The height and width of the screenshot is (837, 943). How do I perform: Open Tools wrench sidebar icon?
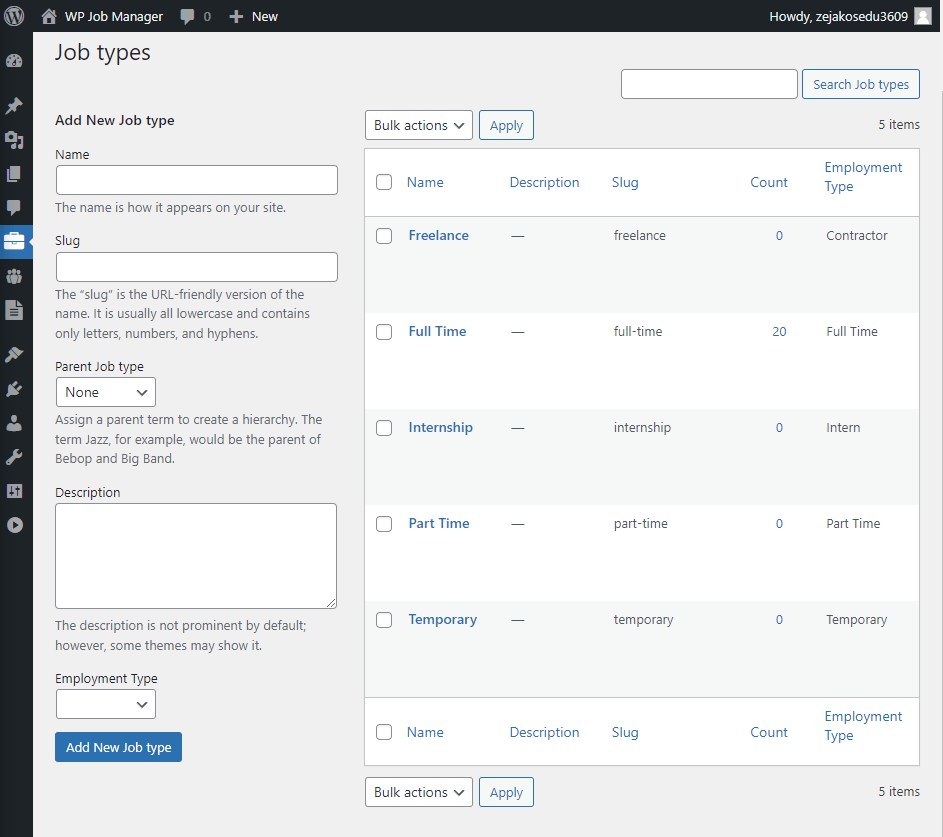[14, 457]
